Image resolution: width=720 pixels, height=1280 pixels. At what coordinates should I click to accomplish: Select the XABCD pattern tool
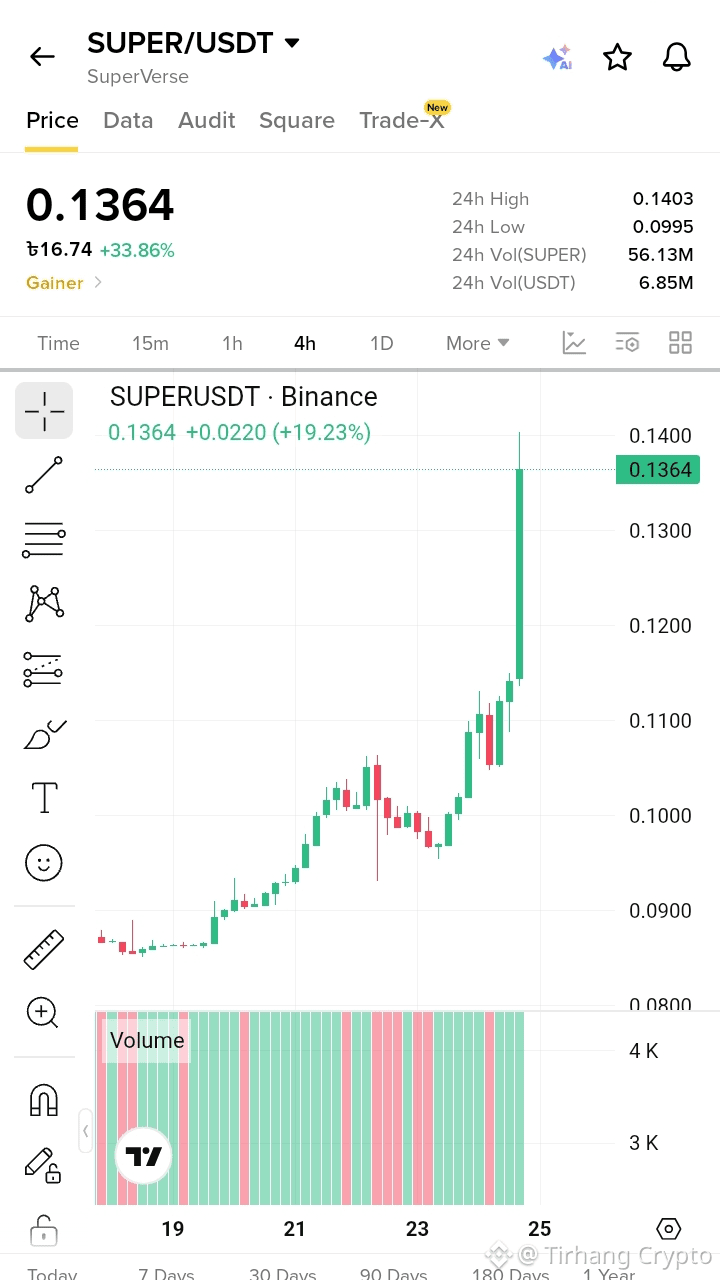[44, 602]
